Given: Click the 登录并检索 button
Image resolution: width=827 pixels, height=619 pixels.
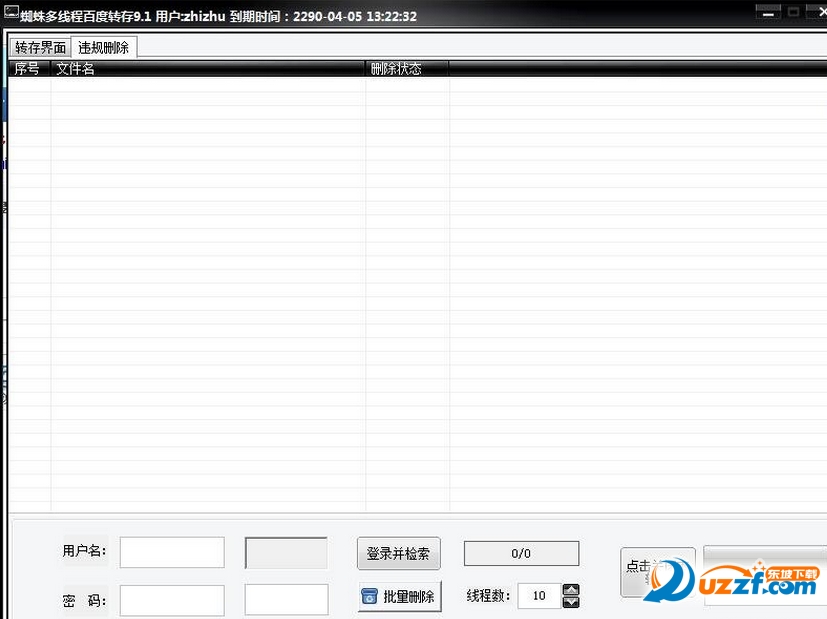Looking at the screenshot, I should [398, 553].
